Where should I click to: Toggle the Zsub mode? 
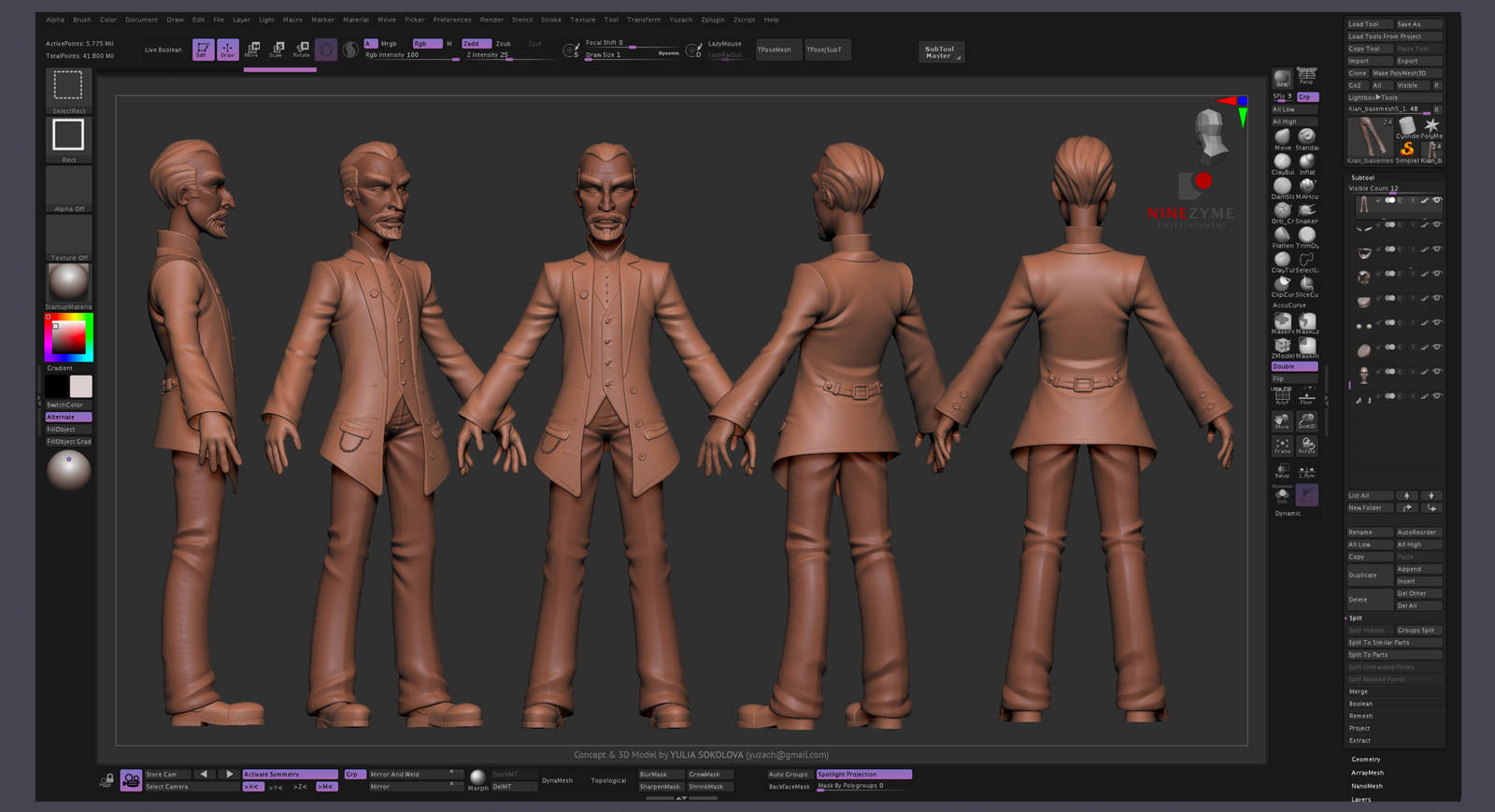[505, 43]
